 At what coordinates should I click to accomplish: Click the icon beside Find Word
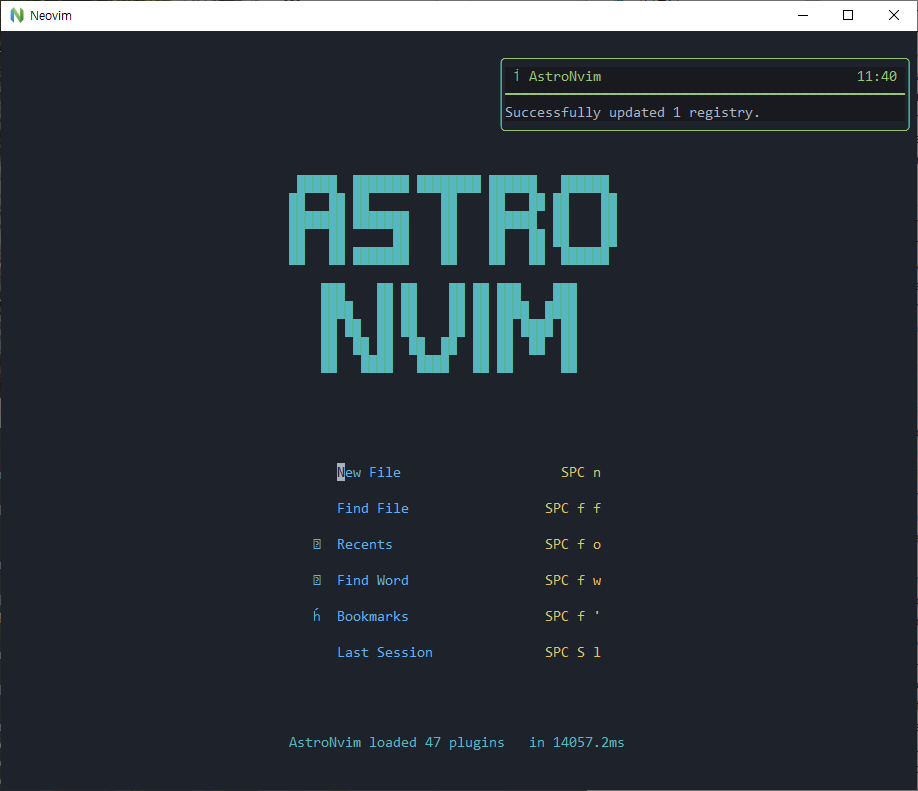click(317, 580)
